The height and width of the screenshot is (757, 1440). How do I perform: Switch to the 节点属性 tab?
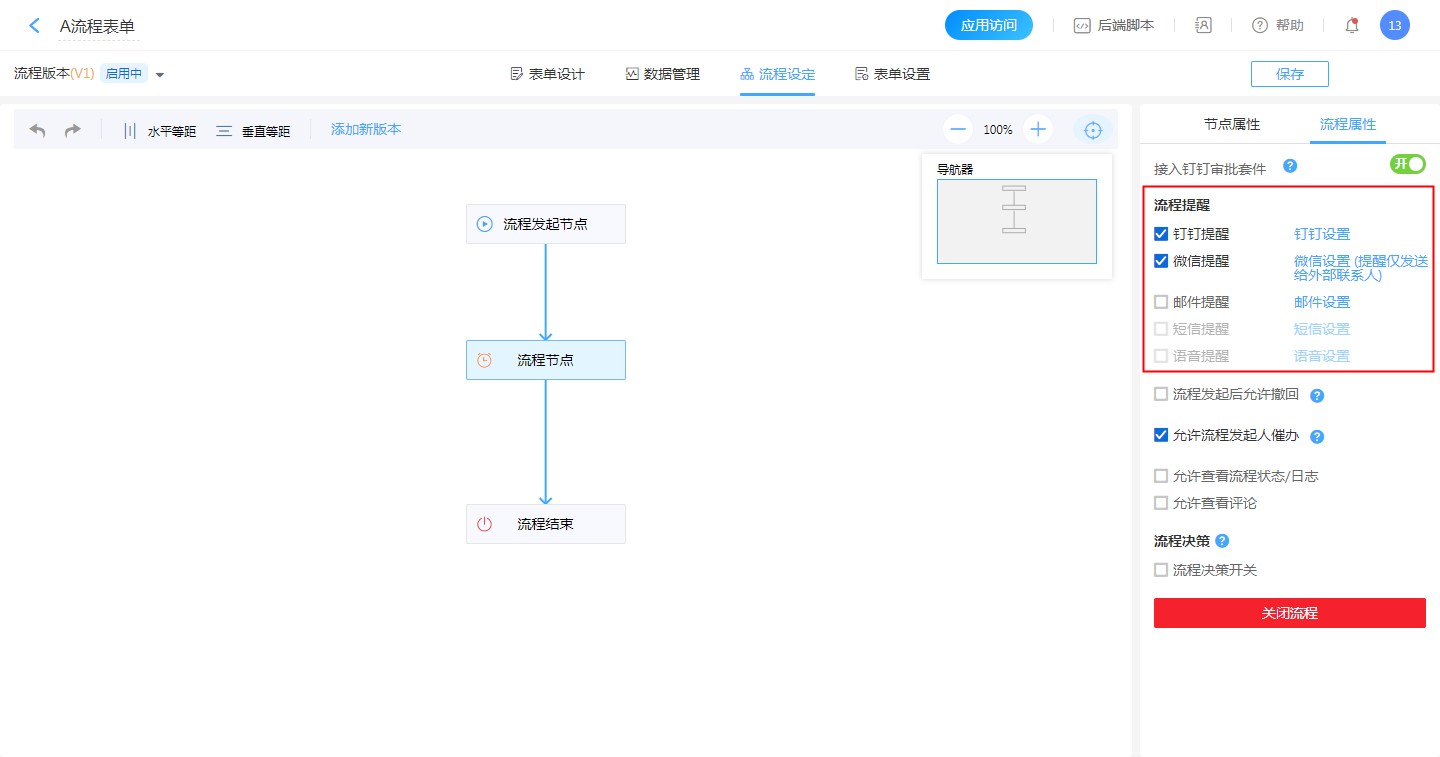1232,125
